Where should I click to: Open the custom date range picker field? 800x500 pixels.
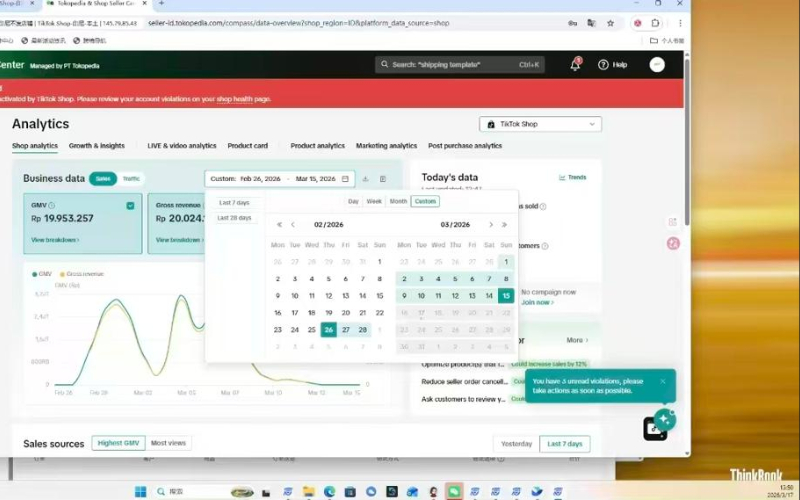tap(280, 179)
